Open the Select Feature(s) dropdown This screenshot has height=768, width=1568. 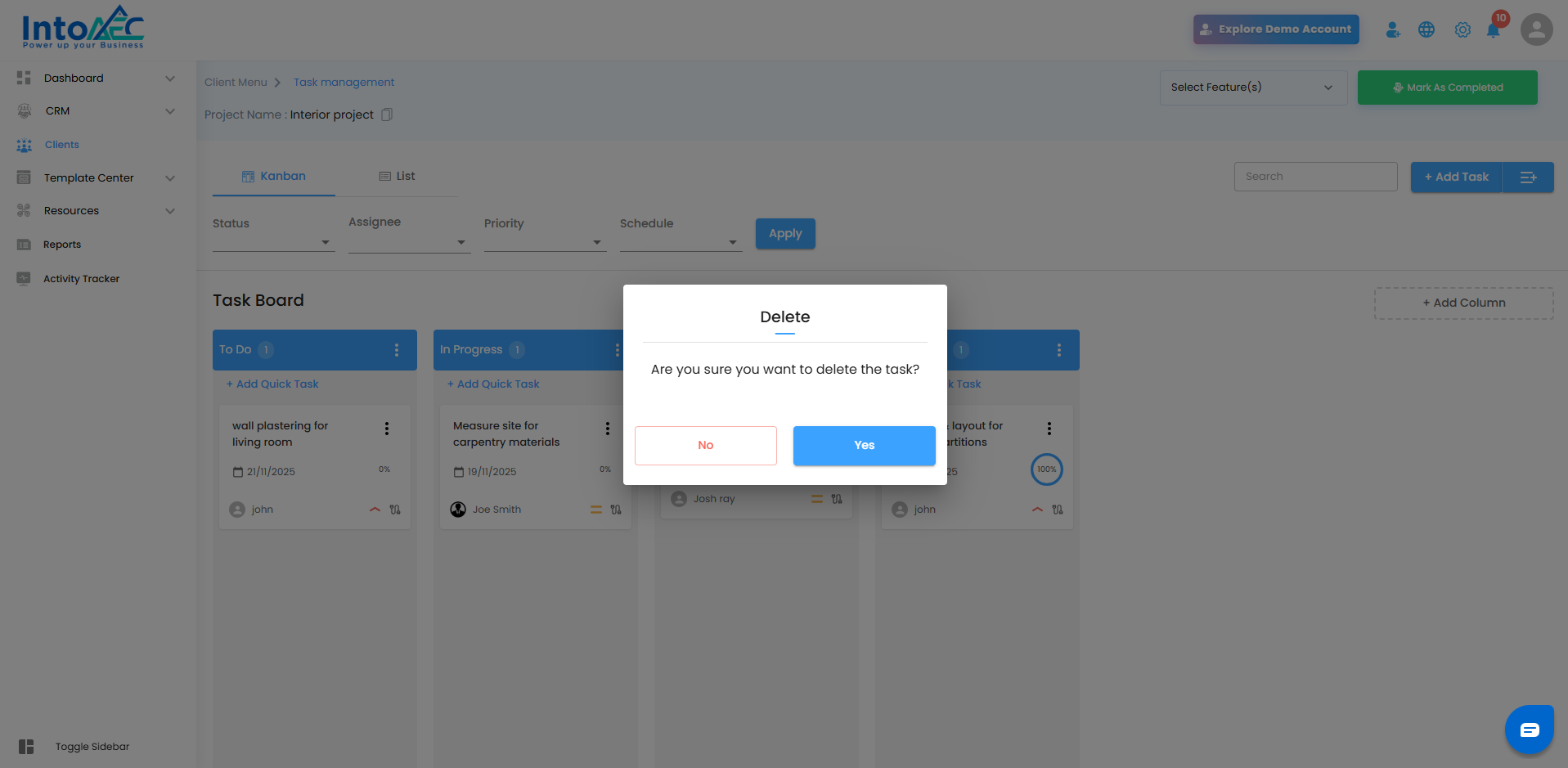pos(1253,88)
